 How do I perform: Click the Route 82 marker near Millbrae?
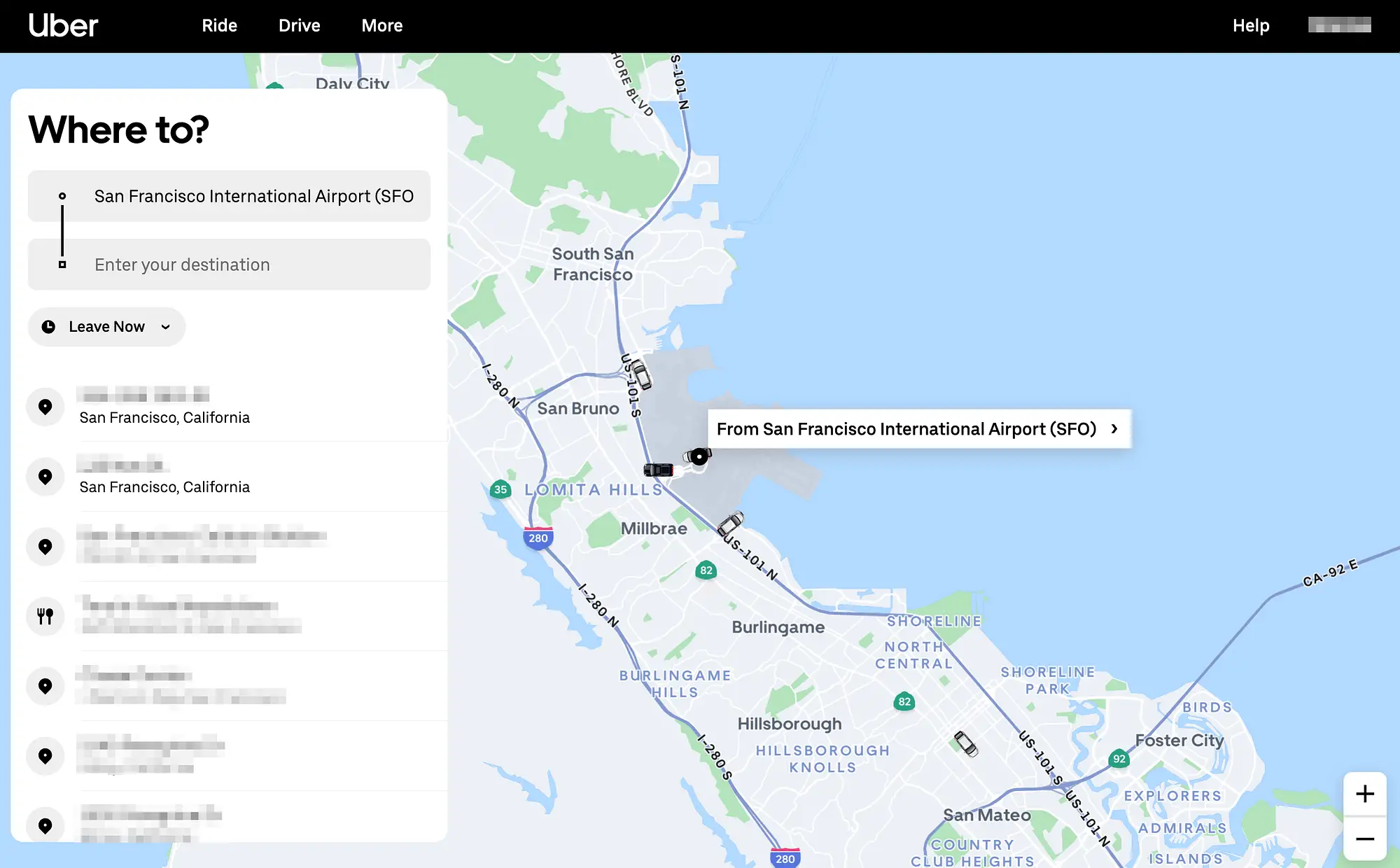pyautogui.click(x=706, y=570)
